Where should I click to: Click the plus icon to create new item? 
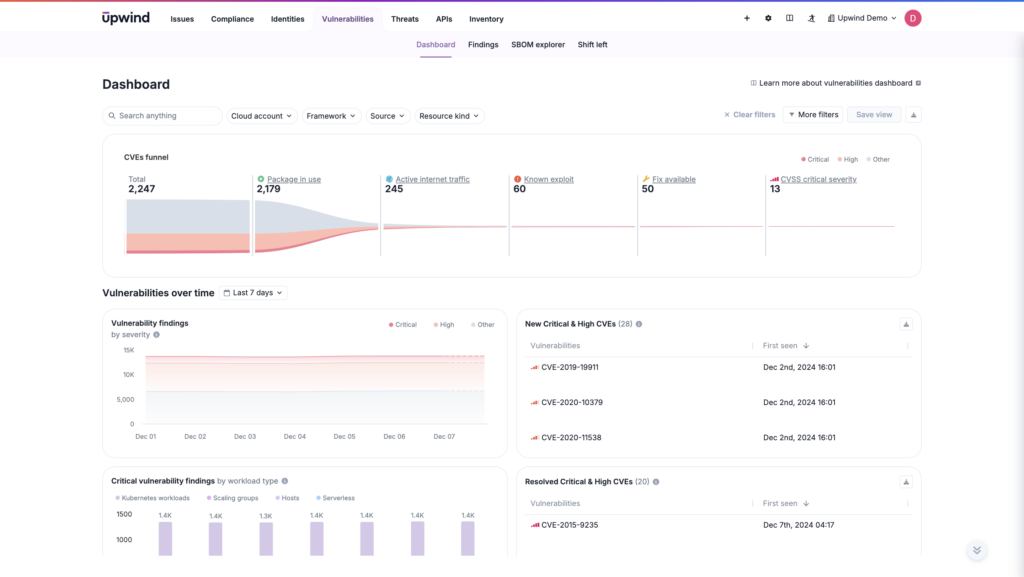[x=746, y=18]
